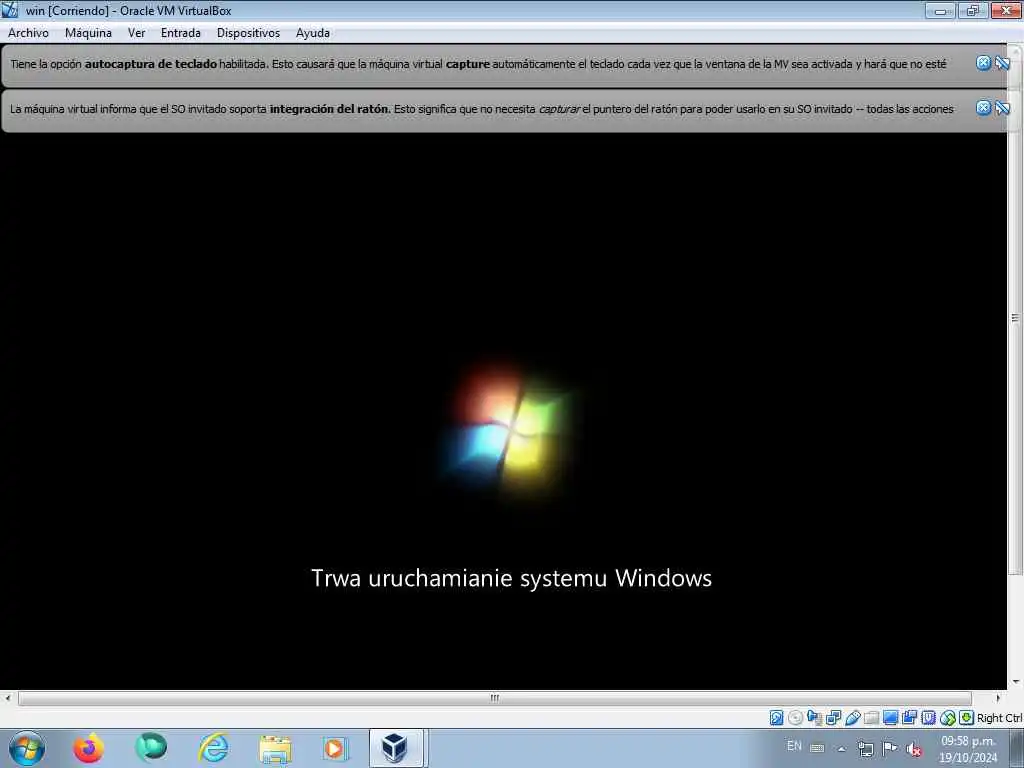Click the horizontal scrollbar thumb of VM view

tap(494, 698)
